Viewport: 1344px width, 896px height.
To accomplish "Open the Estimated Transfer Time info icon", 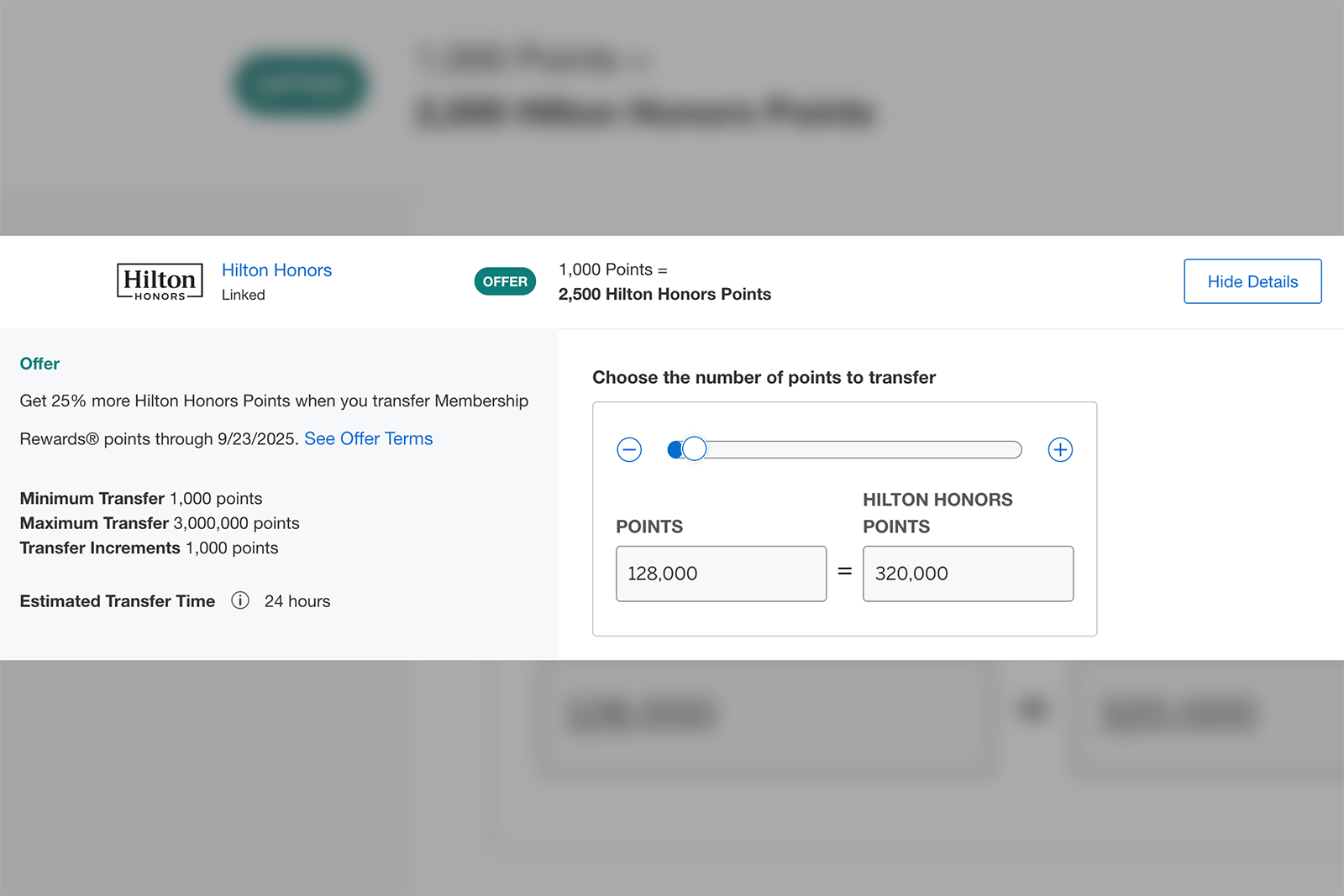I will point(240,600).
